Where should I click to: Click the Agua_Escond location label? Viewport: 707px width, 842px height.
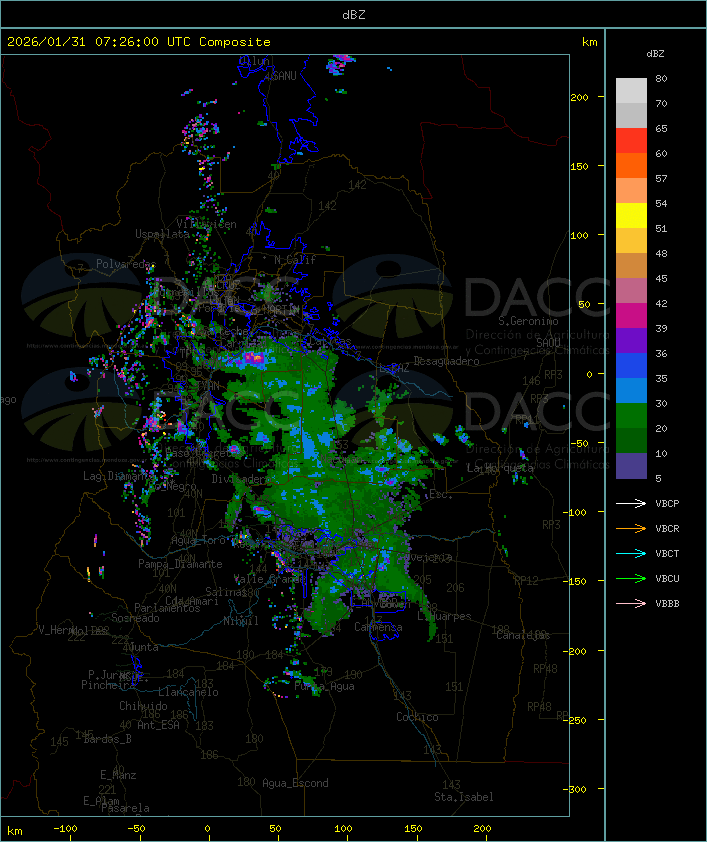pyautogui.click(x=295, y=783)
